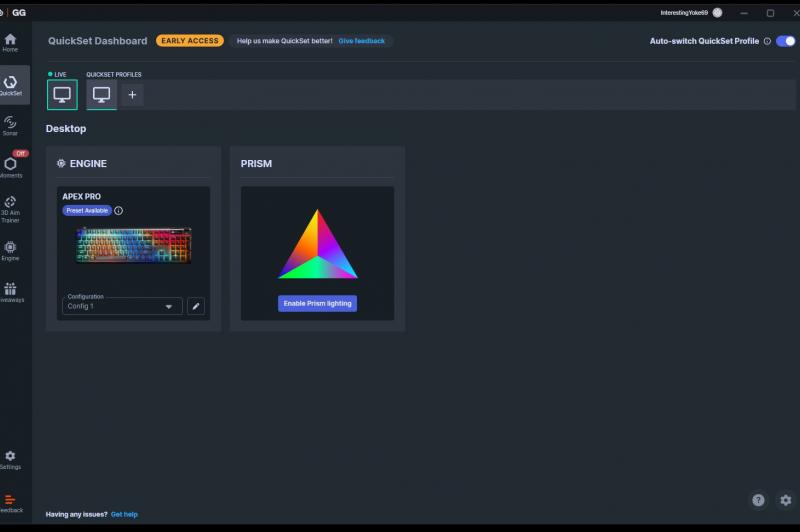Click the InterestingYoke69 username

coord(684,13)
